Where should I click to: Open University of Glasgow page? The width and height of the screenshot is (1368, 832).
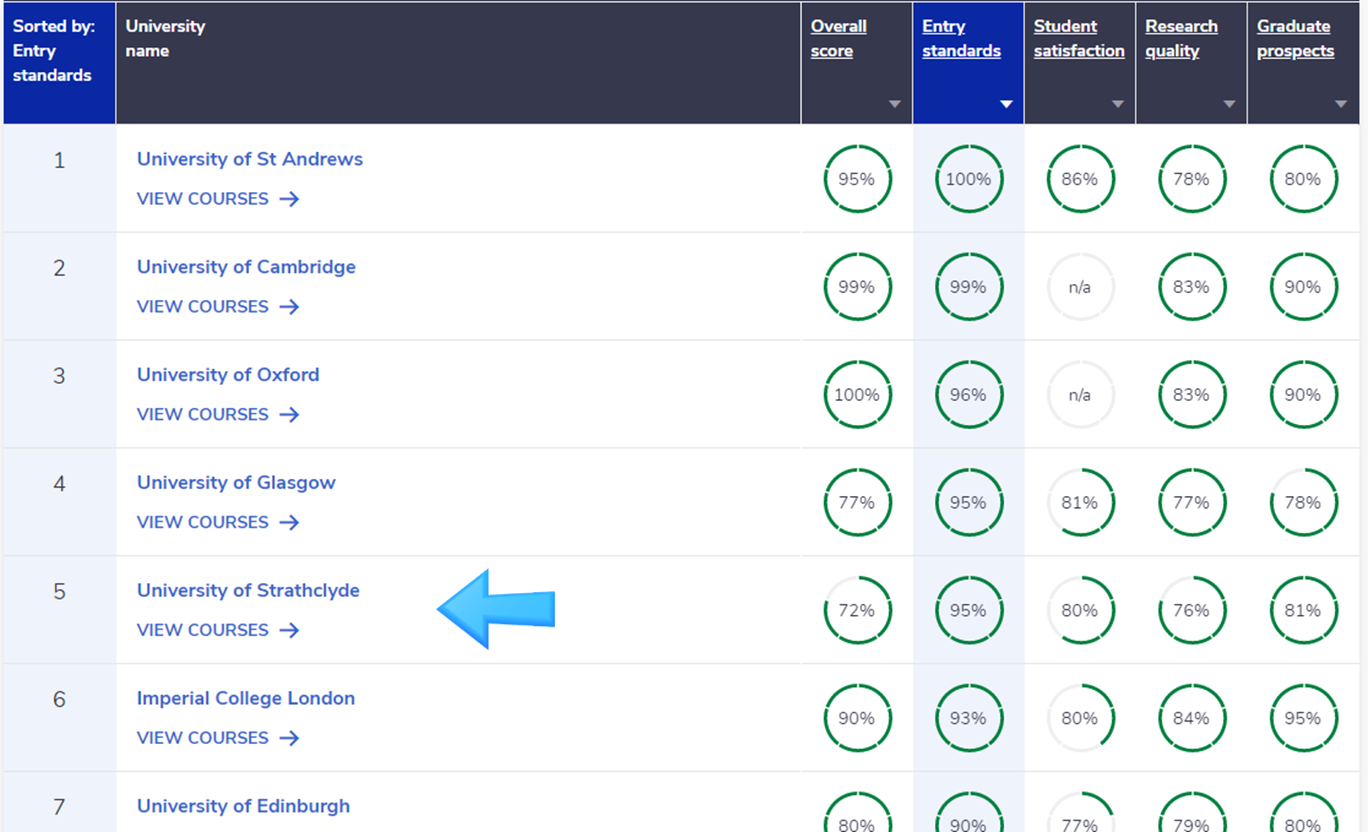pos(236,483)
